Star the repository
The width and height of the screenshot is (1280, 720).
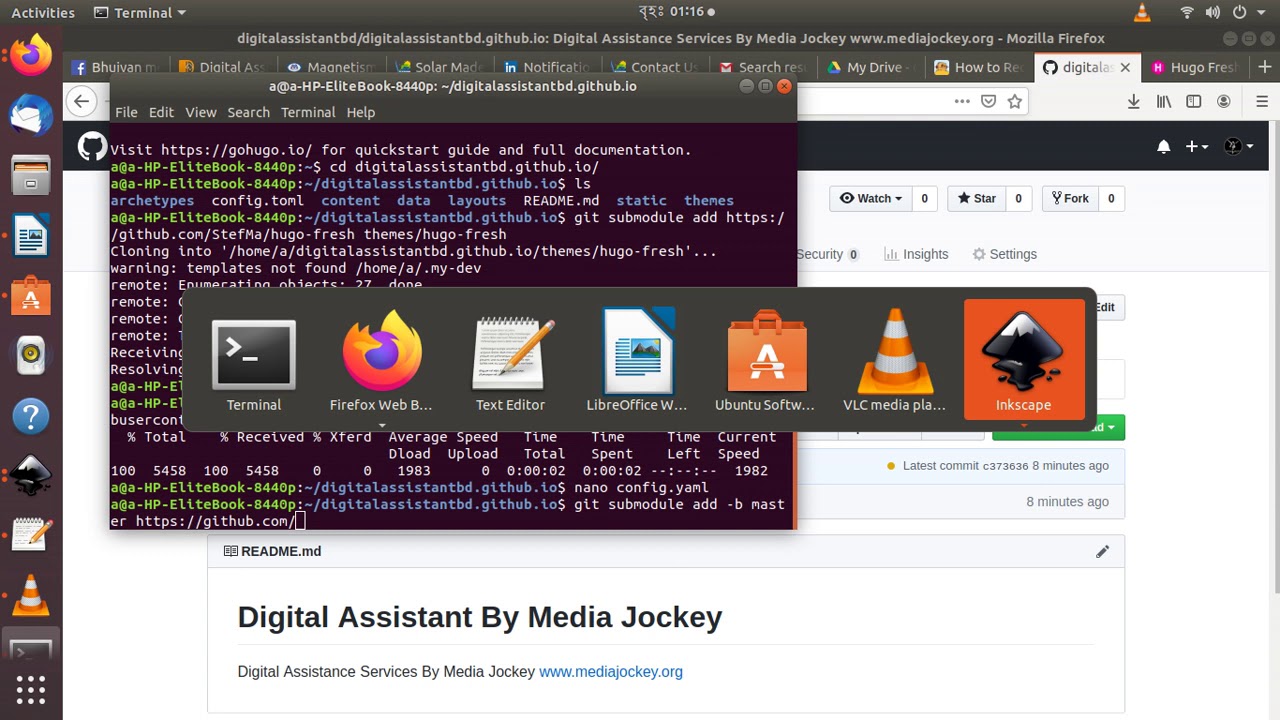tap(977, 198)
